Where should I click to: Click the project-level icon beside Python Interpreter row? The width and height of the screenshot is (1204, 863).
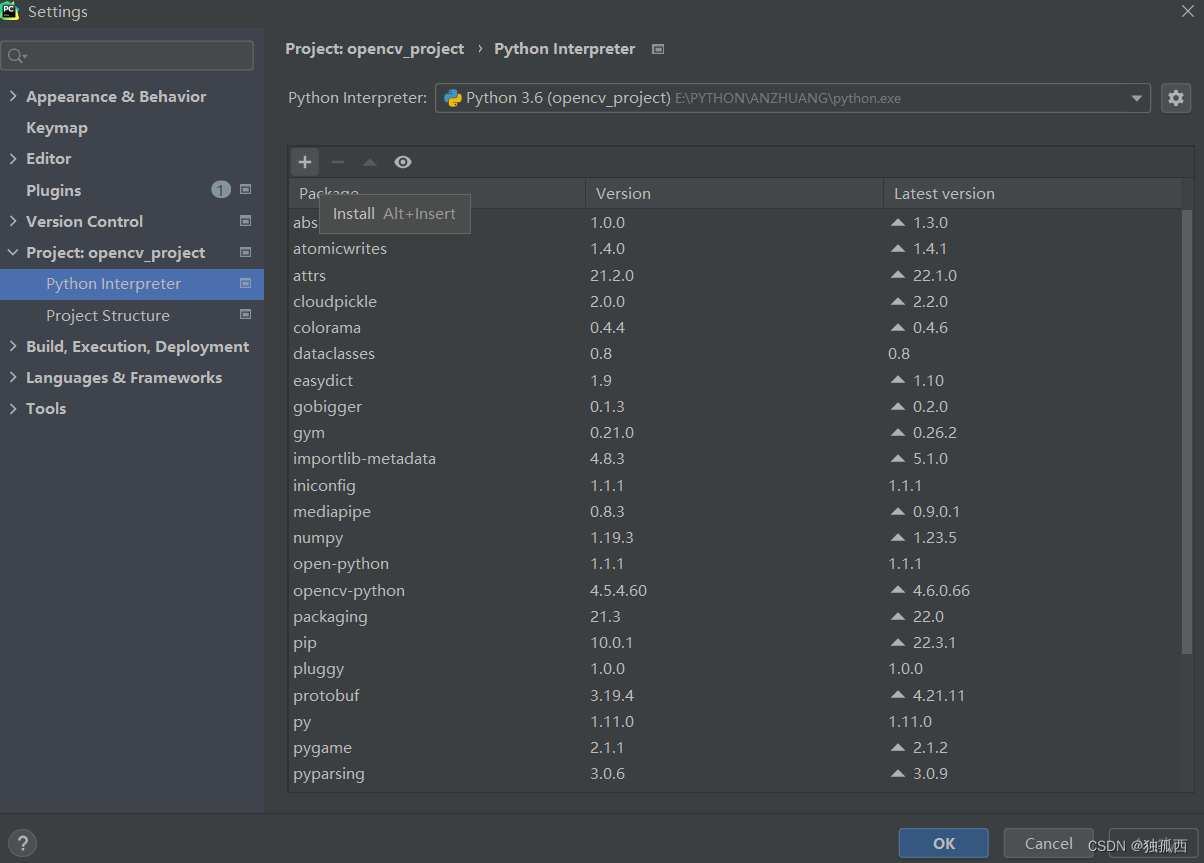246,284
